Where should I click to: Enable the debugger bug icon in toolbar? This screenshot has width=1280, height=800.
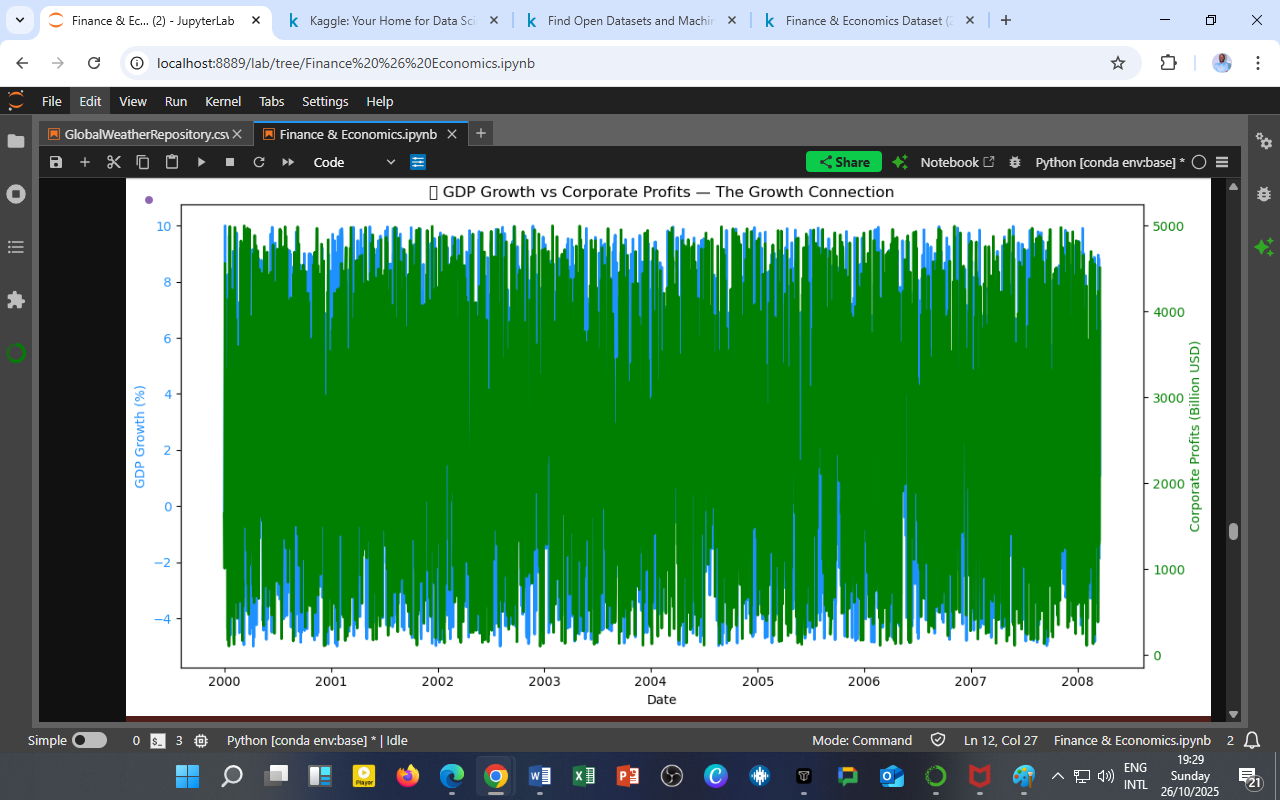(1015, 162)
